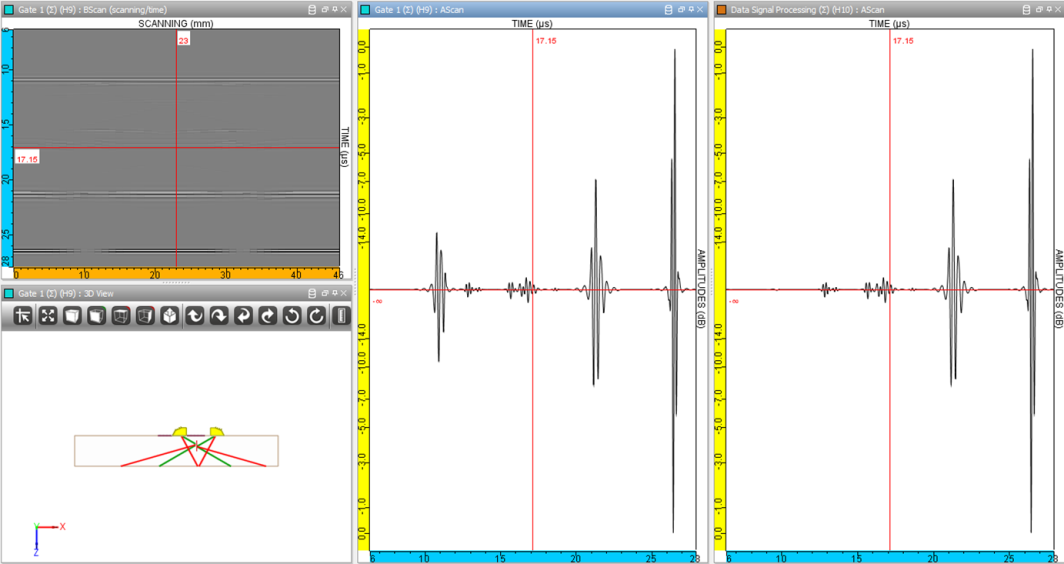This screenshot has height=564, width=1064.
Task: Toggle pin on Gate 1 AScan panel
Action: [x=692, y=9]
